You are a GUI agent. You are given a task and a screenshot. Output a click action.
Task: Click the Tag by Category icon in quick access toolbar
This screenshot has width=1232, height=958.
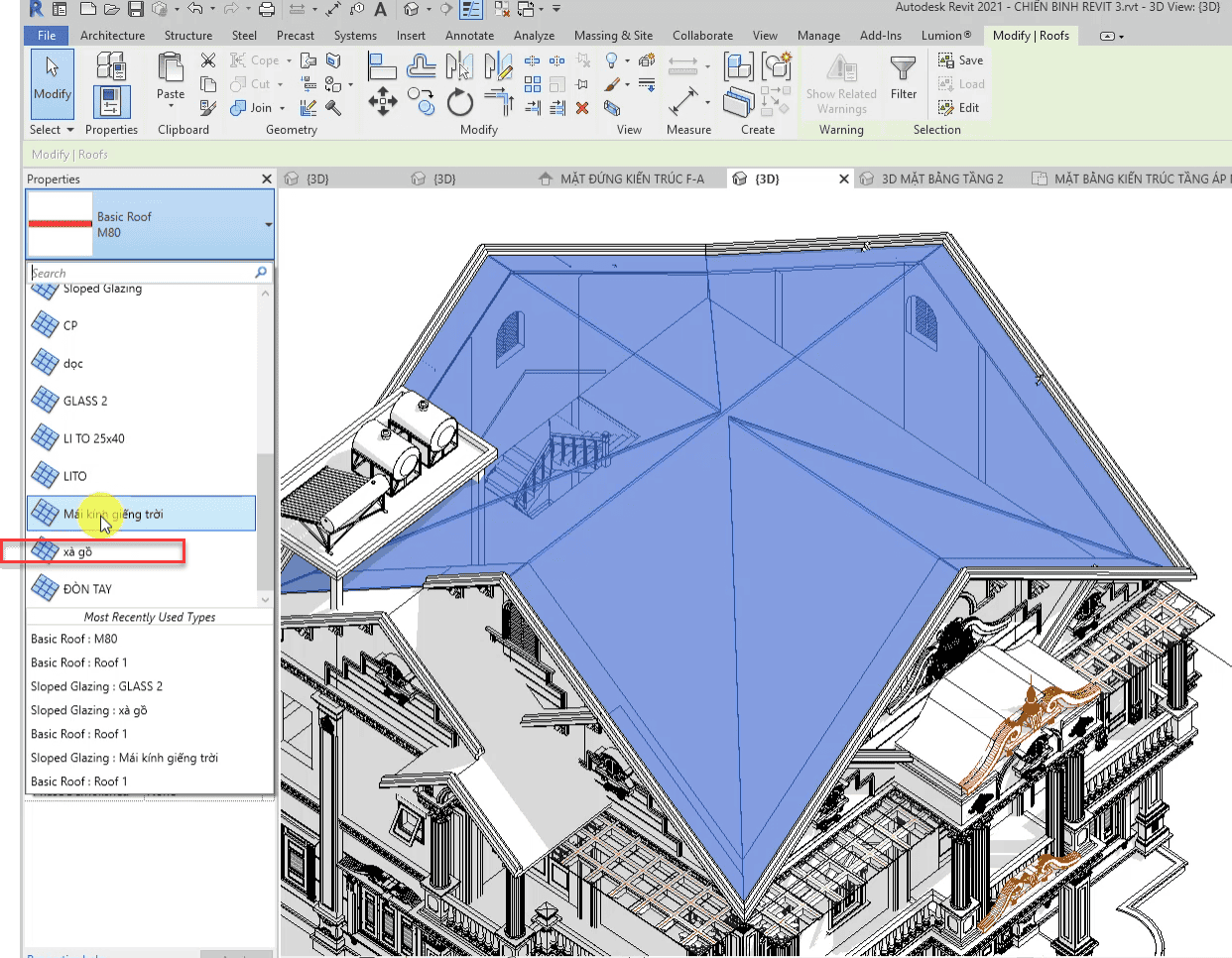pyautogui.click(x=356, y=9)
